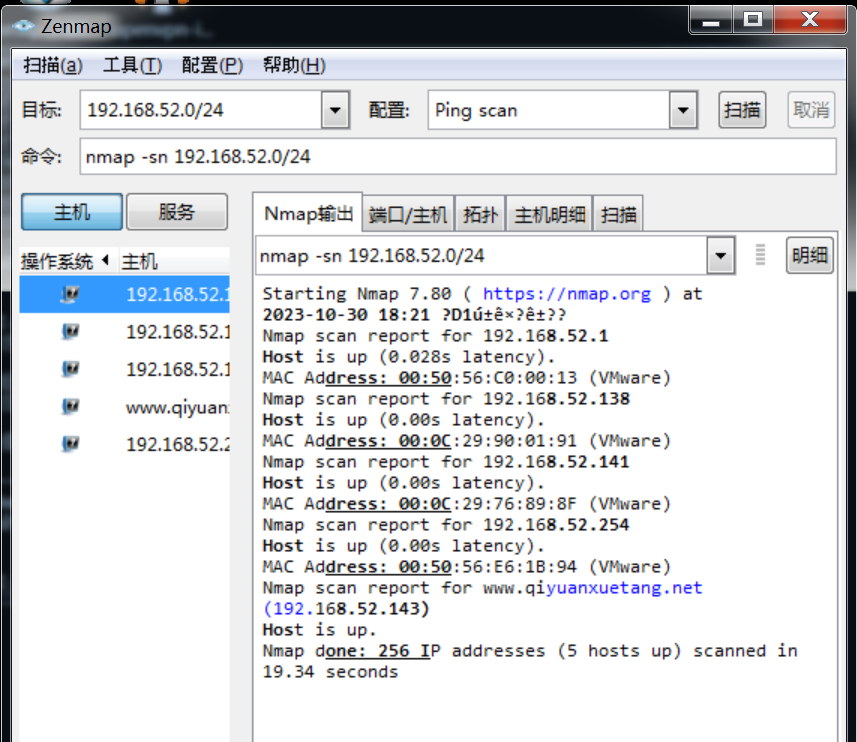
Task: Click the www.qiyuanxuetang.net hostname in output
Action: tap(592, 588)
